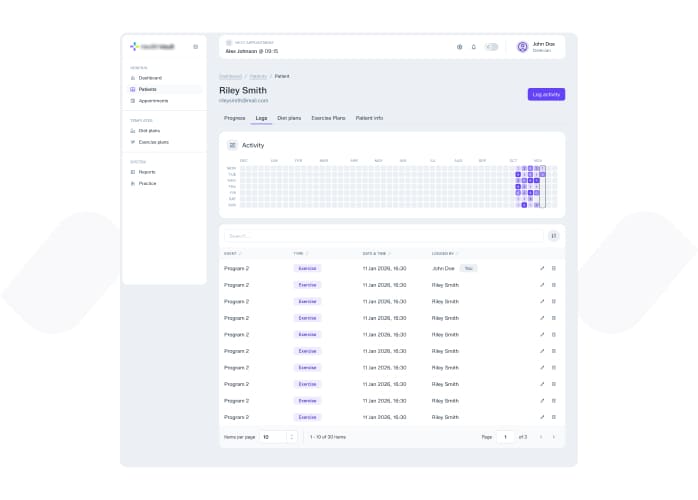The width and height of the screenshot is (698, 500).
Task: Click the Riley Smith patient heading
Action: coord(243,90)
